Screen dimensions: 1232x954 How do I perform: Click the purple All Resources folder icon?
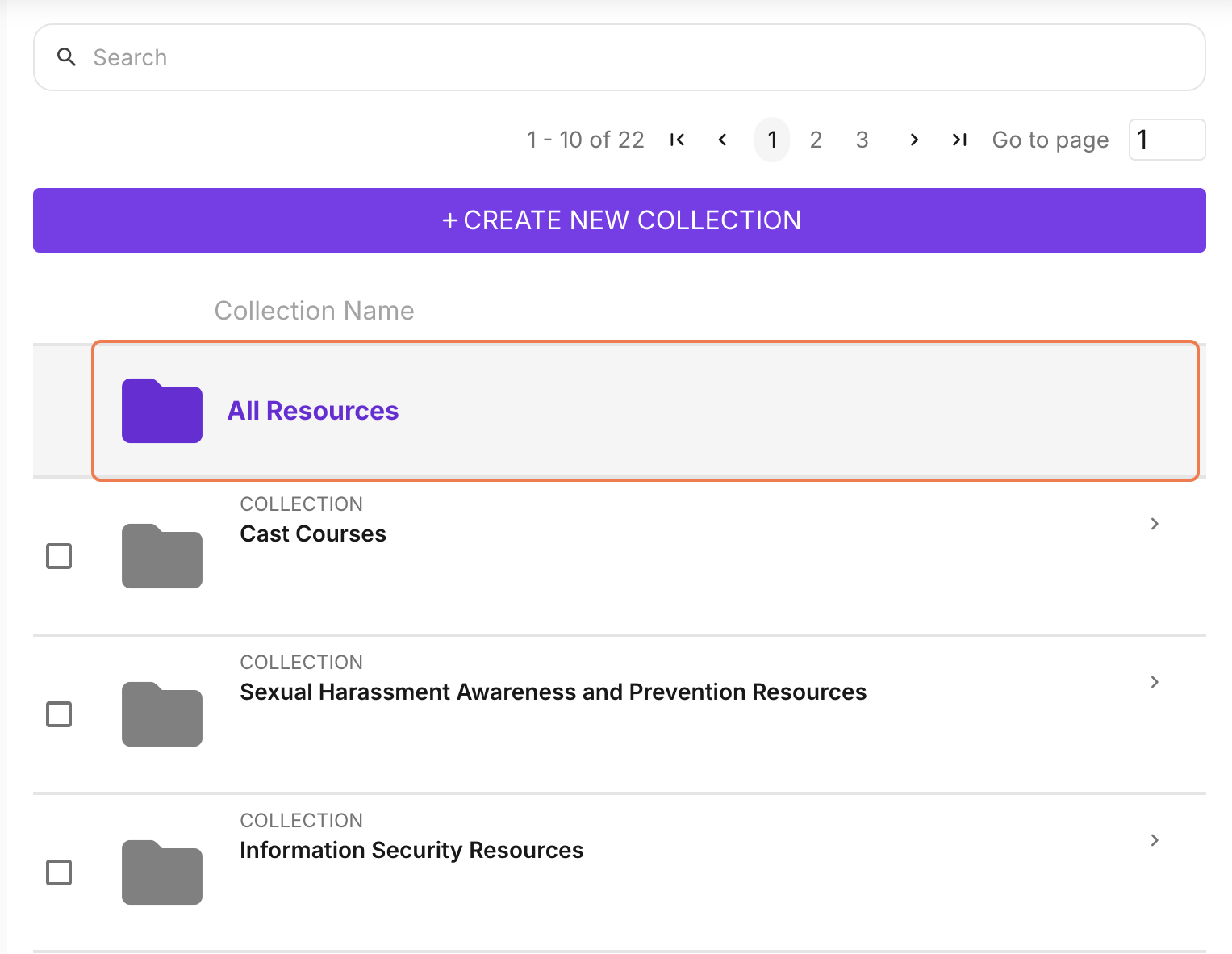pos(162,411)
